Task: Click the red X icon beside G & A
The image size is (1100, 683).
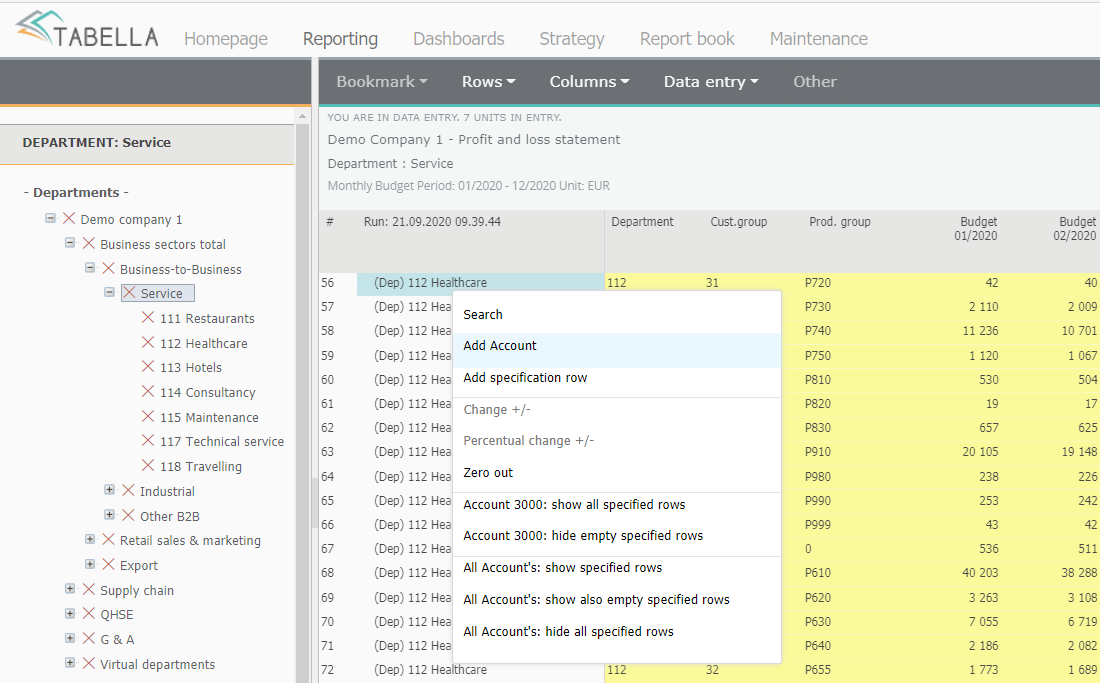Action: point(88,638)
